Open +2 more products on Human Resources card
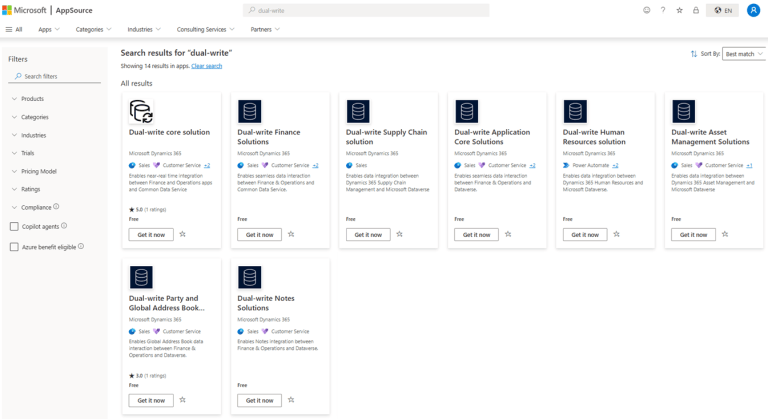The image size is (768, 419). click(x=615, y=165)
